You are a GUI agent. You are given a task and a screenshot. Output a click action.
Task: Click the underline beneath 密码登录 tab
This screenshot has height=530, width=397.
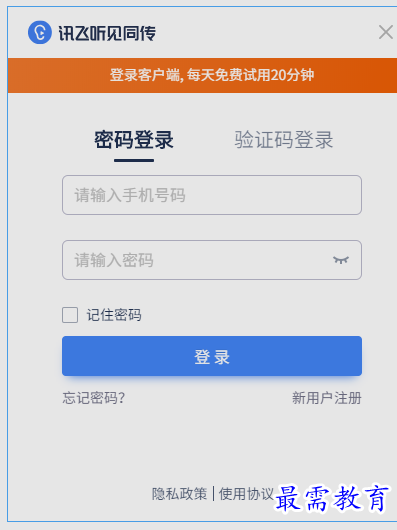[134, 161]
